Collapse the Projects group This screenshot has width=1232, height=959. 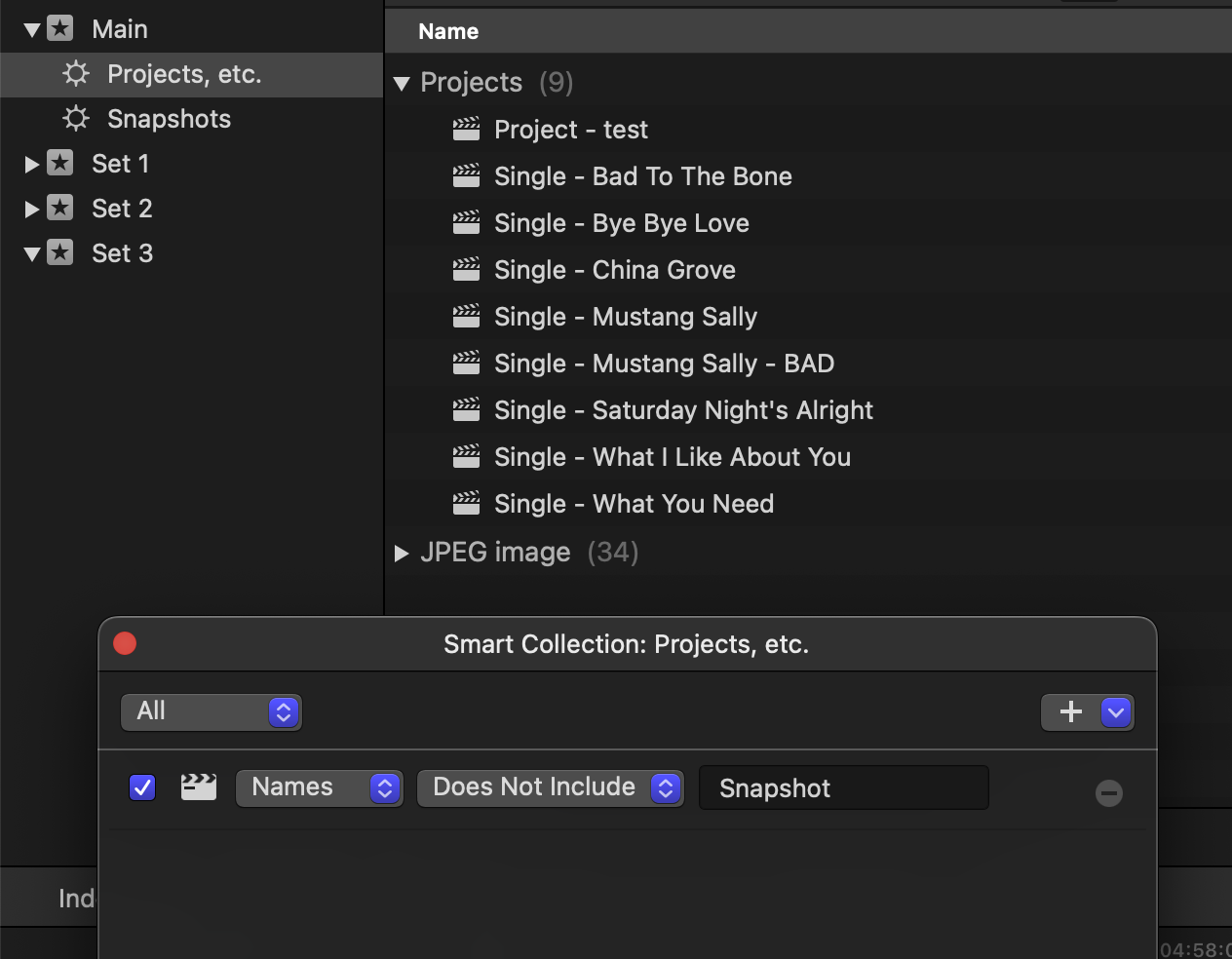[402, 84]
